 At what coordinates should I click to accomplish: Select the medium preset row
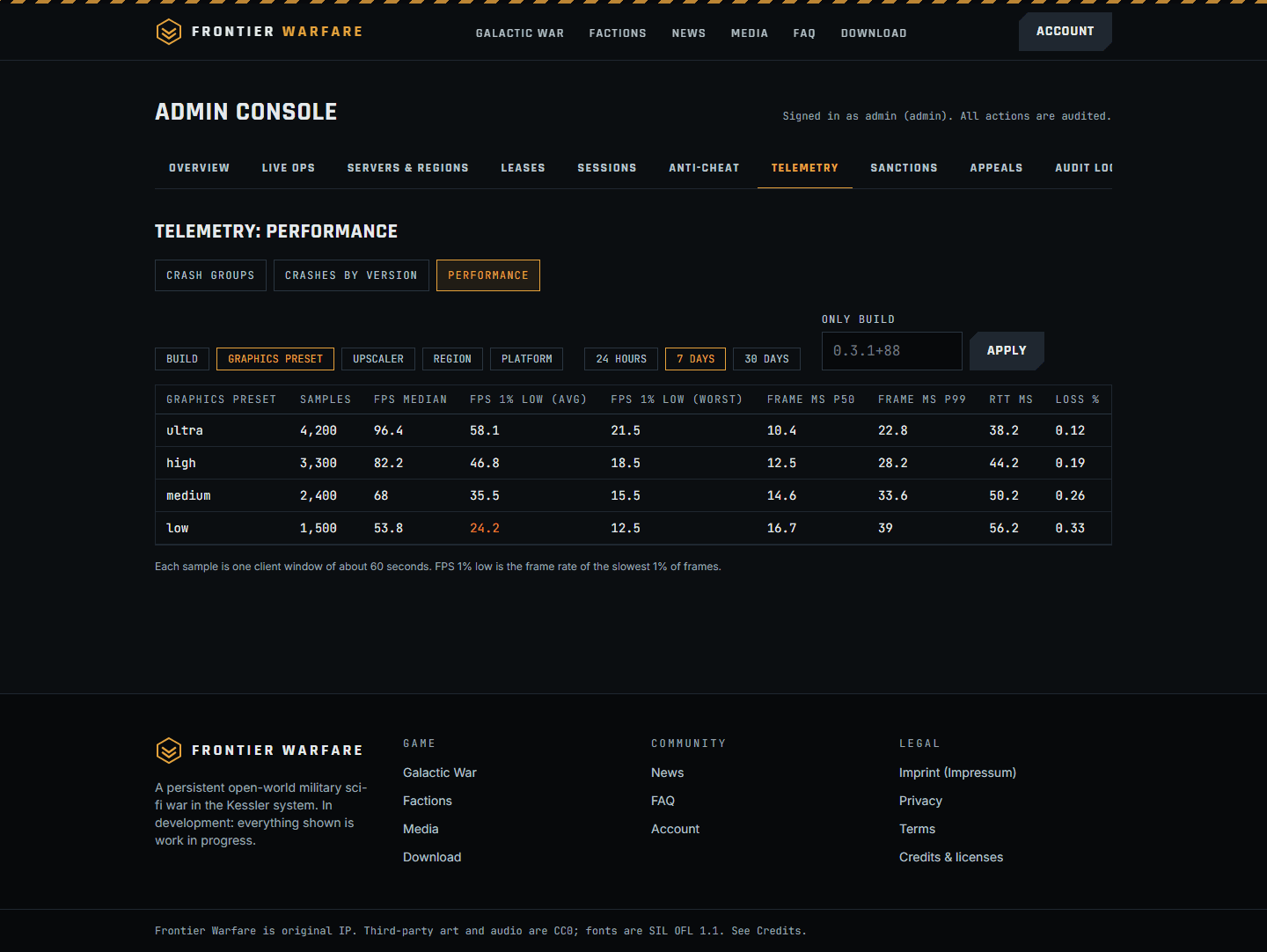pos(633,495)
